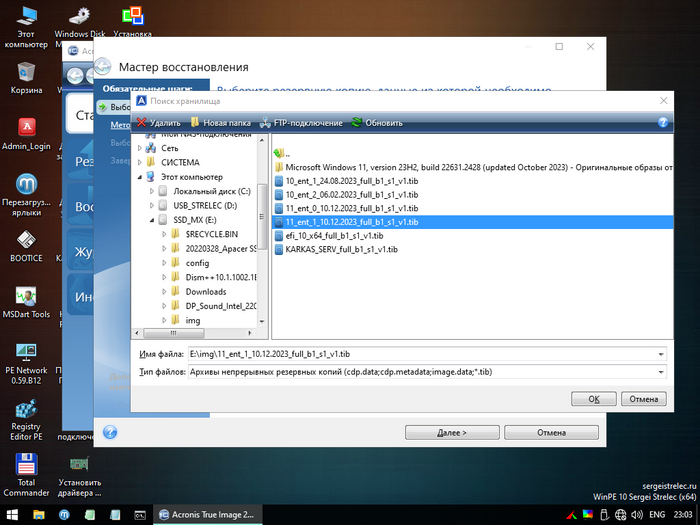Open the Windows Start menu
Viewport: 700px width, 525px height.
point(12,515)
